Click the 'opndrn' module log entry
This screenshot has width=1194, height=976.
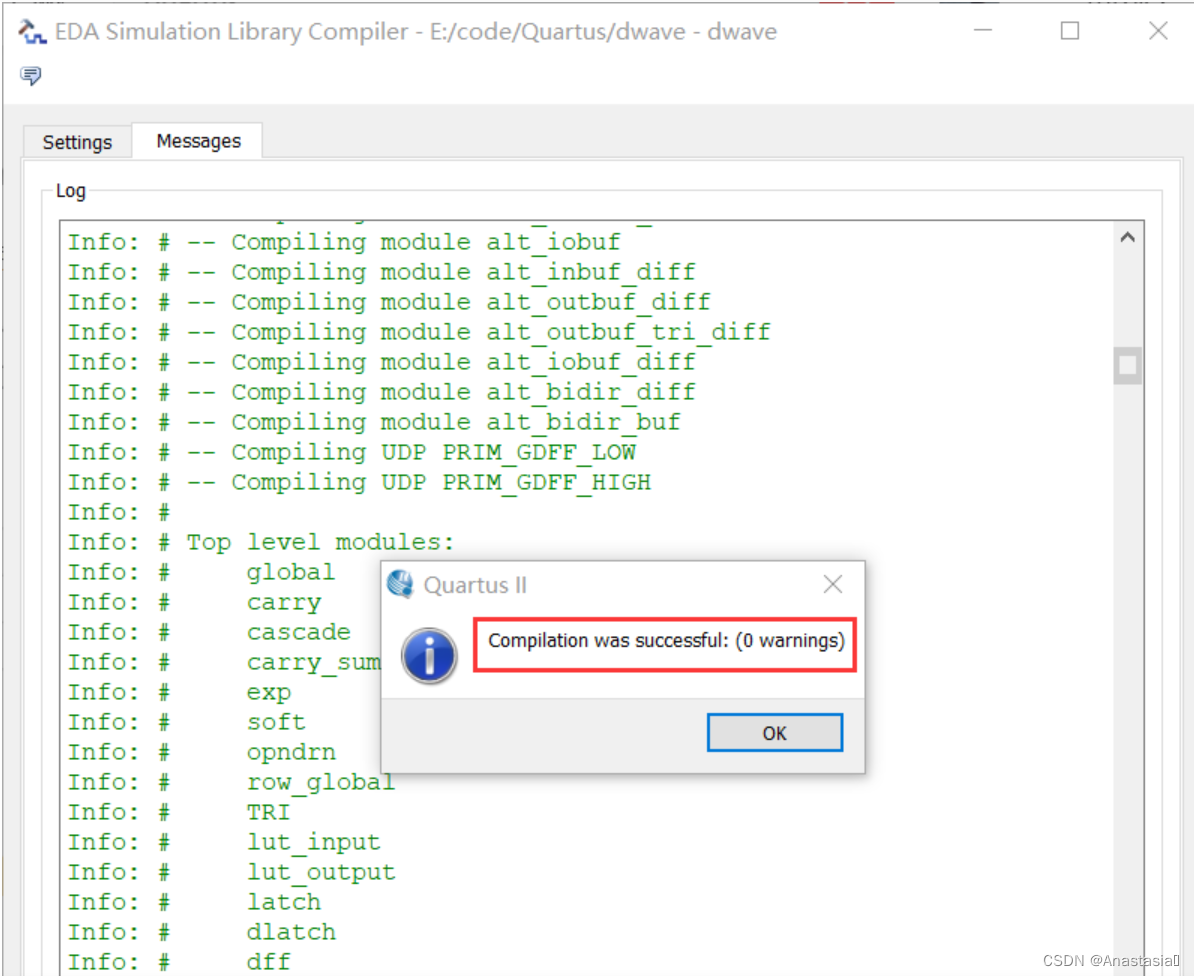pos(290,752)
